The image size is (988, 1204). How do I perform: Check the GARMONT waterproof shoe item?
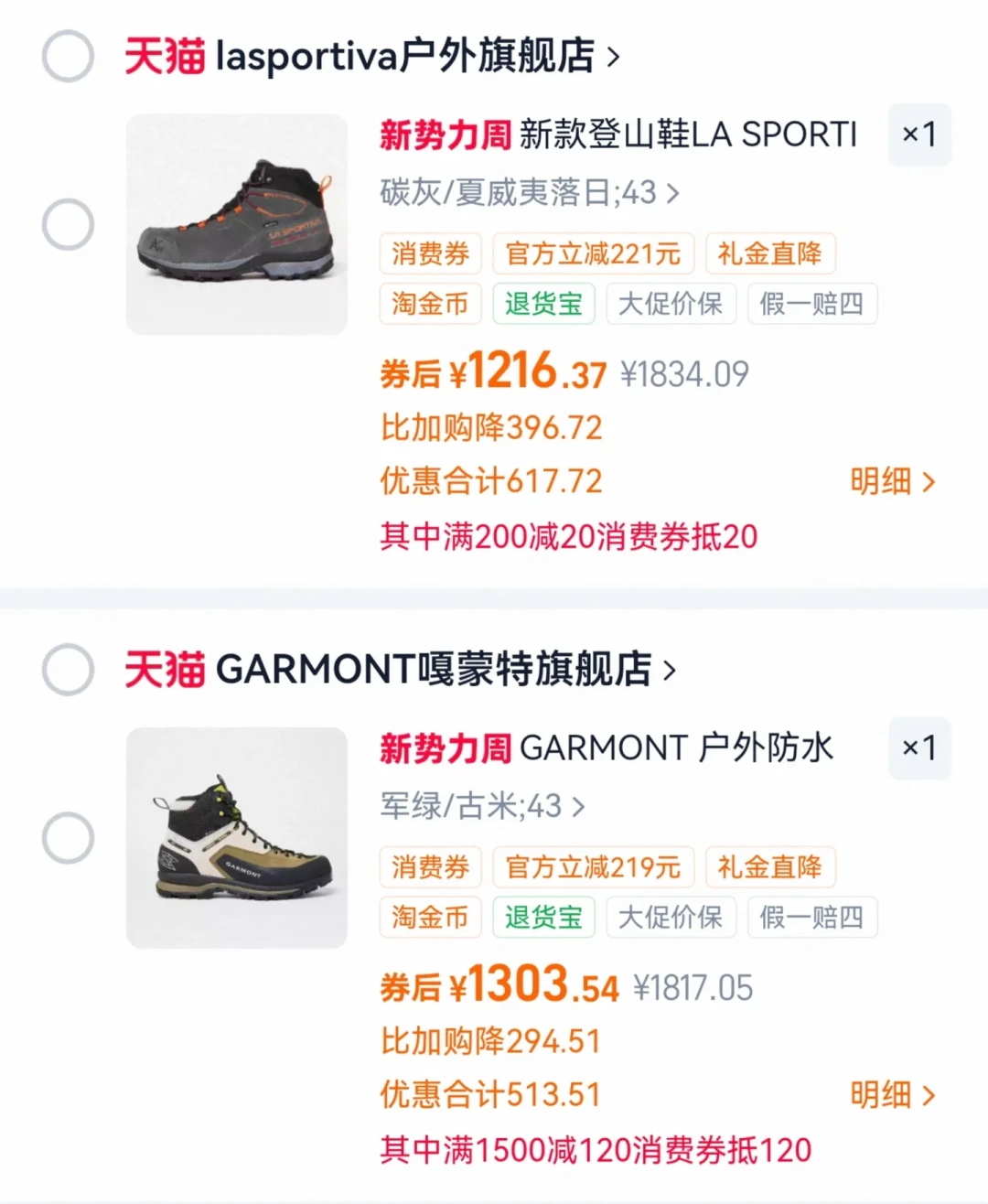pyautogui.click(x=69, y=838)
